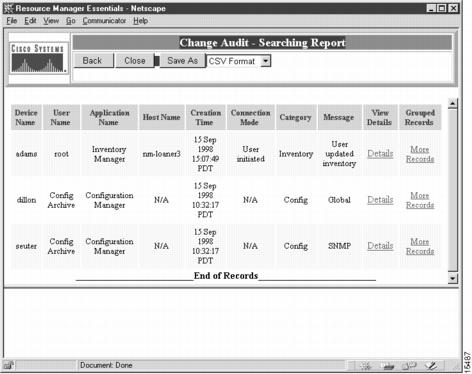Click the SNMP message cell

coord(339,246)
